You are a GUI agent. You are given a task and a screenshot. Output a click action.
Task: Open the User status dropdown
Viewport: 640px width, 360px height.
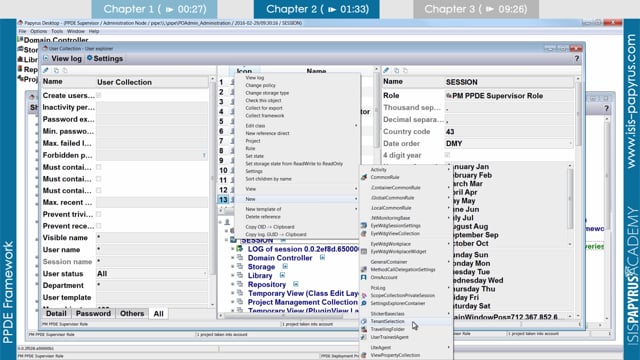152,273
